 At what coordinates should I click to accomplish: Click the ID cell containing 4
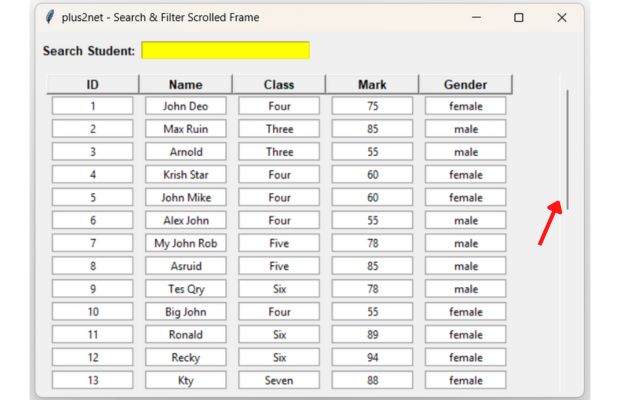click(93, 175)
